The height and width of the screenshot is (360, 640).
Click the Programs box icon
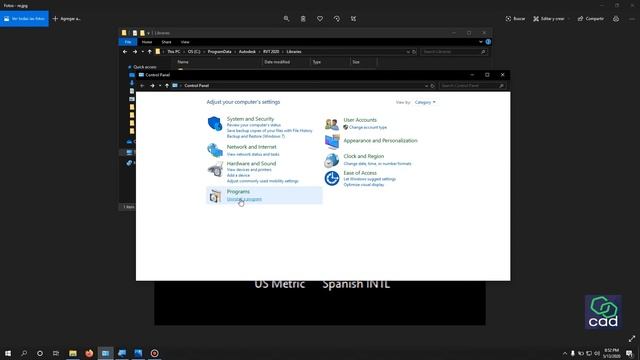coord(215,196)
